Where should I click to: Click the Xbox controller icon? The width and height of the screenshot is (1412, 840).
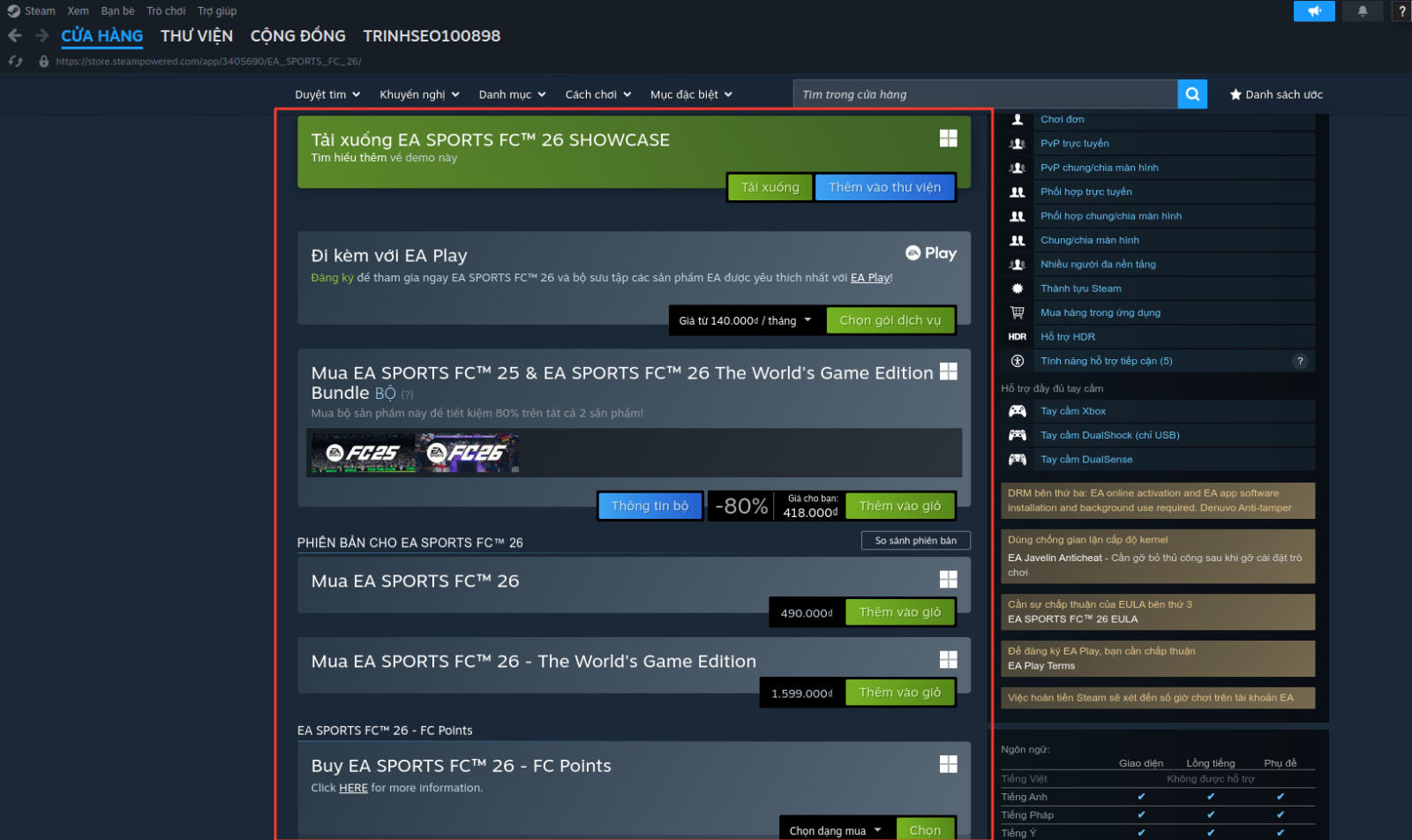point(1018,411)
